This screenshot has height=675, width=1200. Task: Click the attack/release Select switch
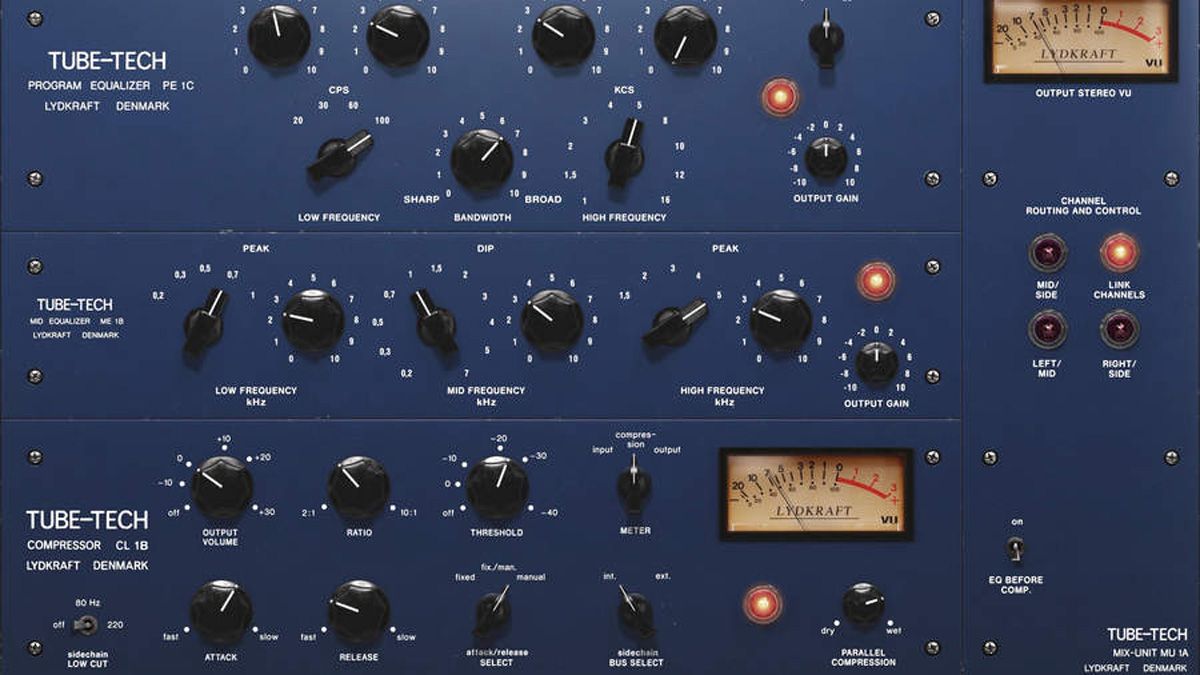493,611
